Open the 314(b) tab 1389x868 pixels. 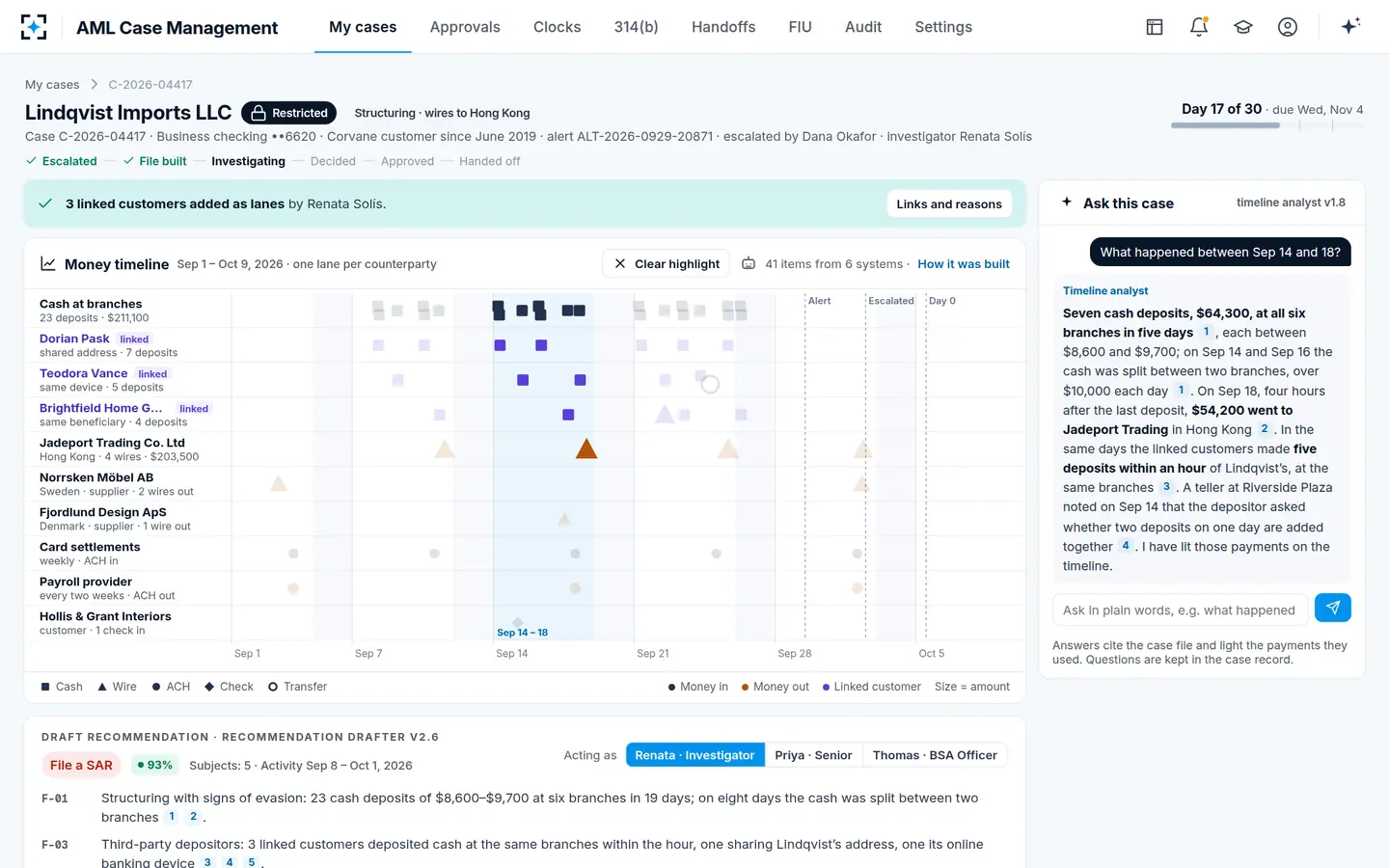637,27
